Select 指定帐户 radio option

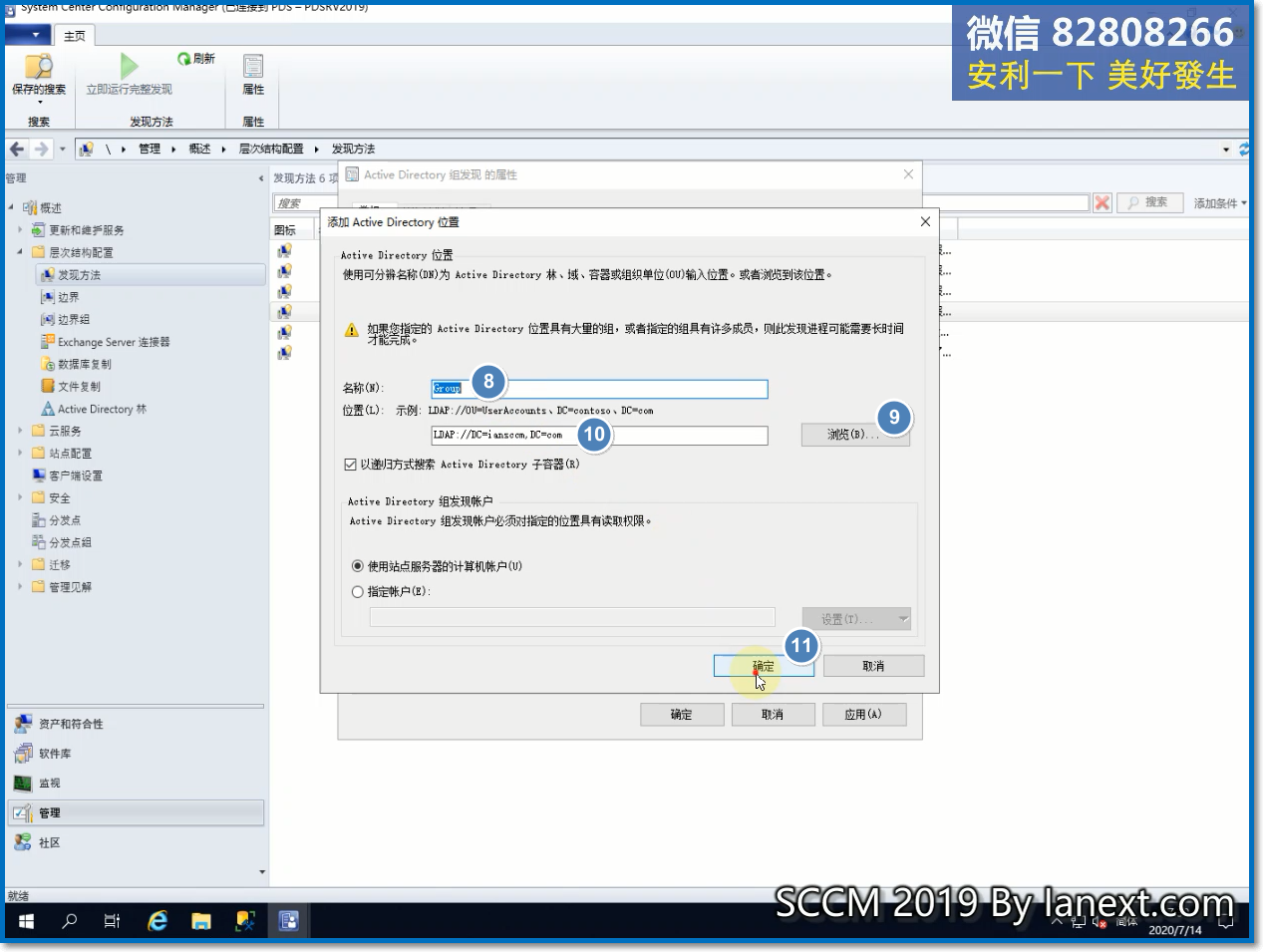pyautogui.click(x=357, y=592)
